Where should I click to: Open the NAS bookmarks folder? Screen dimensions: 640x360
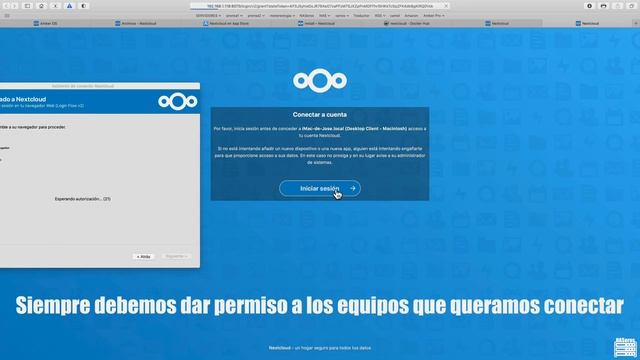[324, 16]
